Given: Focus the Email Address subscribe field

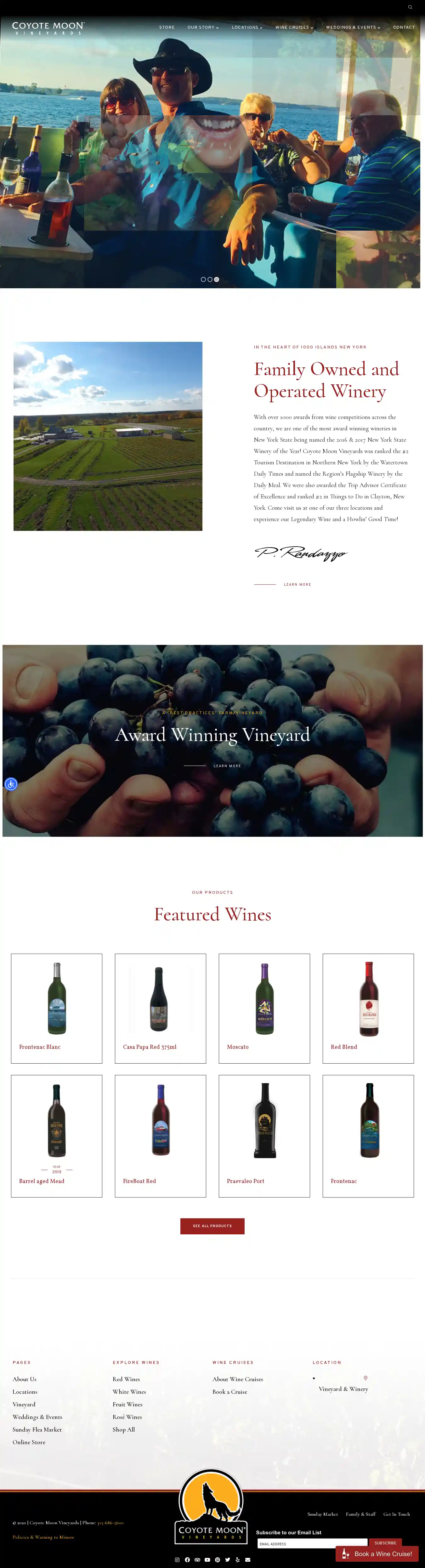Looking at the screenshot, I should (x=313, y=1544).
